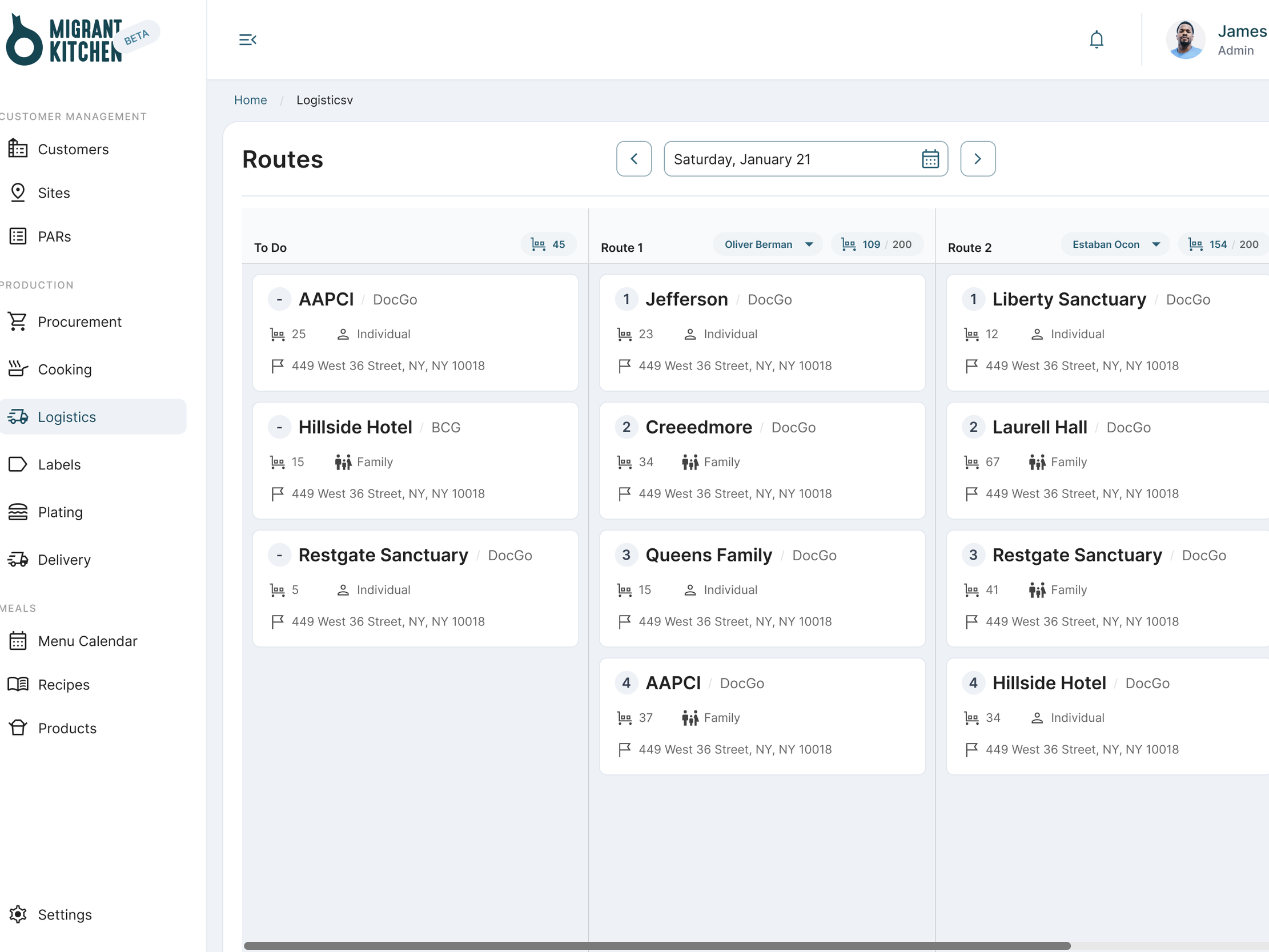Select the Creeedmore route card
The height and width of the screenshot is (952, 1269).
(762, 460)
